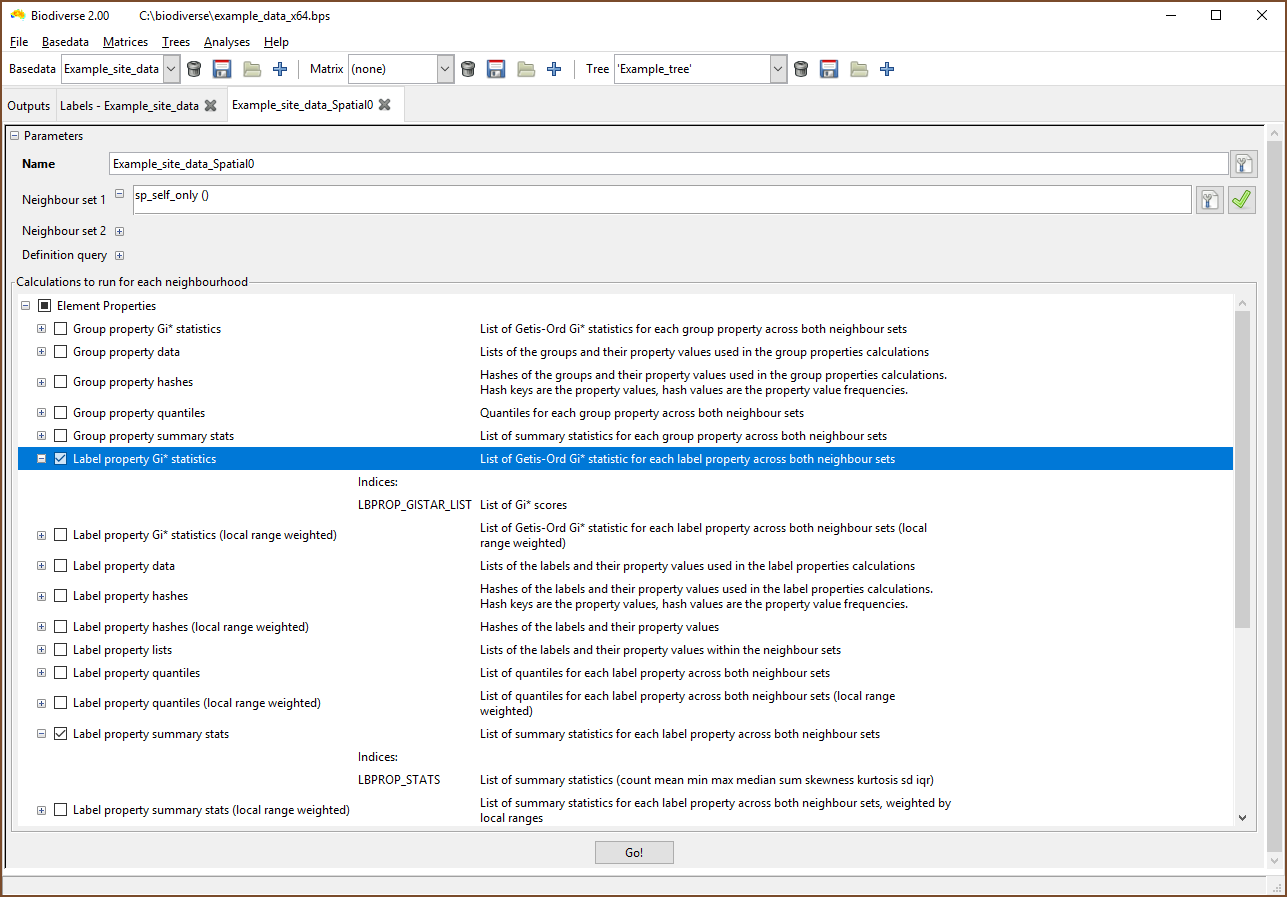Check the Label property quantiles calculation
Image resolution: width=1287 pixels, height=897 pixels.
60,672
